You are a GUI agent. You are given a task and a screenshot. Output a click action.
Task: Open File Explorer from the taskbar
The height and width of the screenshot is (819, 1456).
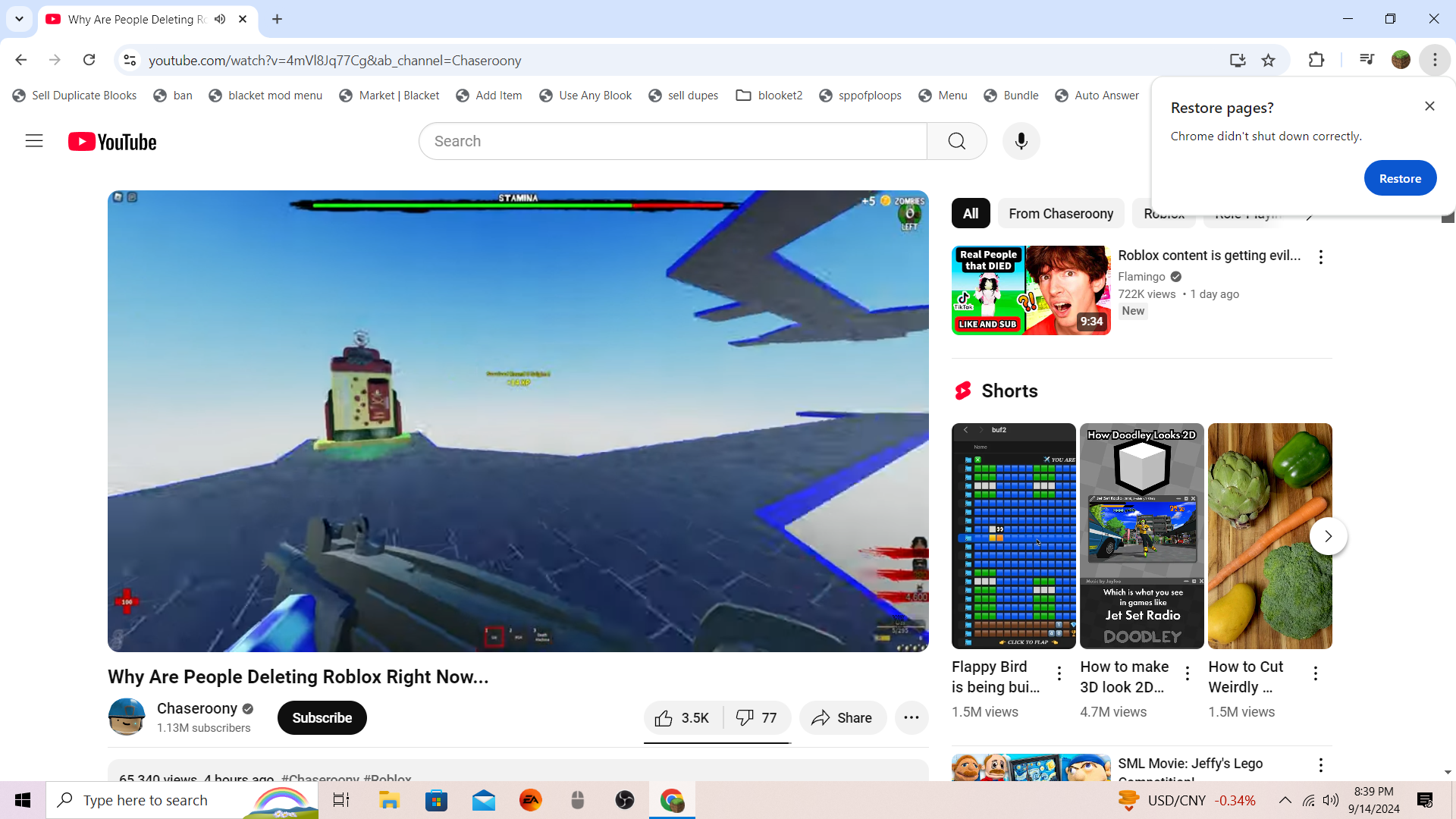point(389,800)
